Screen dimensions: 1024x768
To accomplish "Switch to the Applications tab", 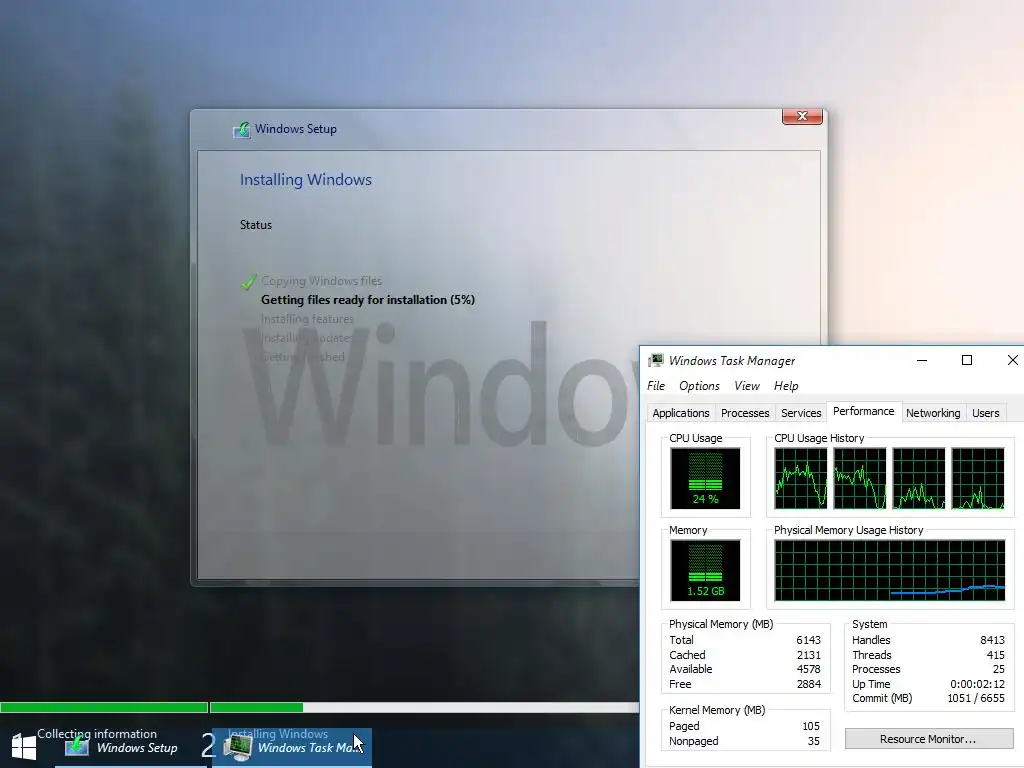I will pyautogui.click(x=680, y=413).
